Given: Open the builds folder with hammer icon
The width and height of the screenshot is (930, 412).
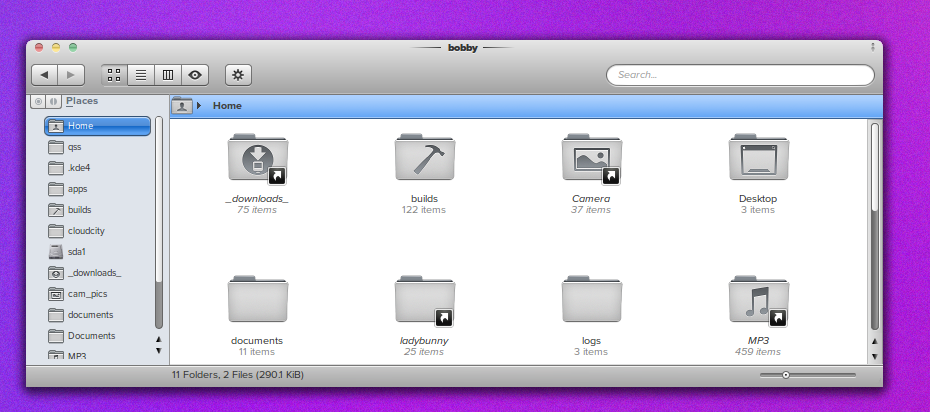Looking at the screenshot, I should click(425, 158).
